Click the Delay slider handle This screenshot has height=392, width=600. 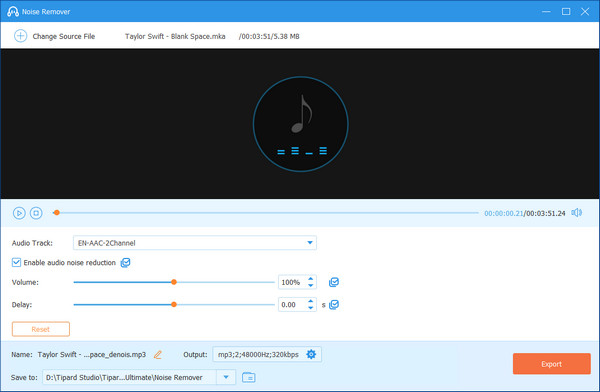(x=174, y=305)
